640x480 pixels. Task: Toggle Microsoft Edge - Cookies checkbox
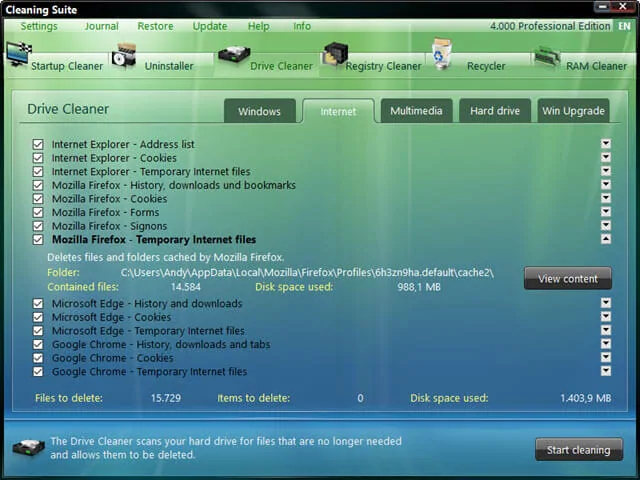tap(38, 317)
